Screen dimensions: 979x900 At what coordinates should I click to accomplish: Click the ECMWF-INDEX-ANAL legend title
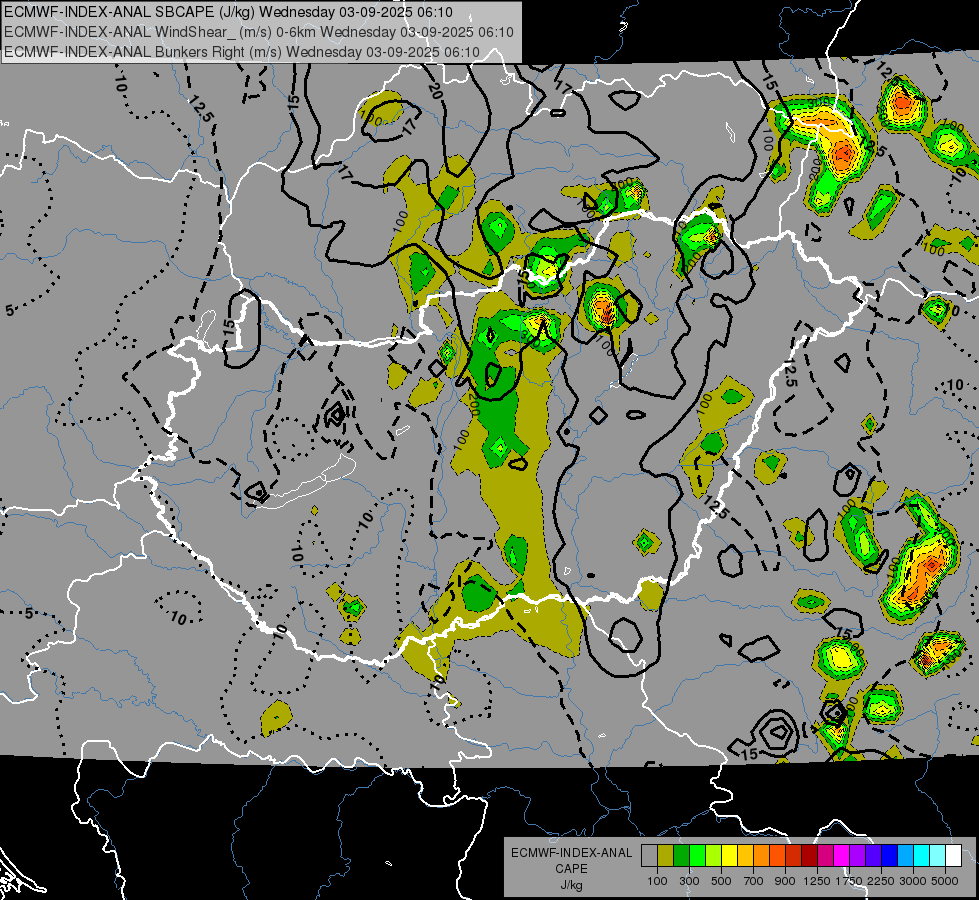[571, 853]
